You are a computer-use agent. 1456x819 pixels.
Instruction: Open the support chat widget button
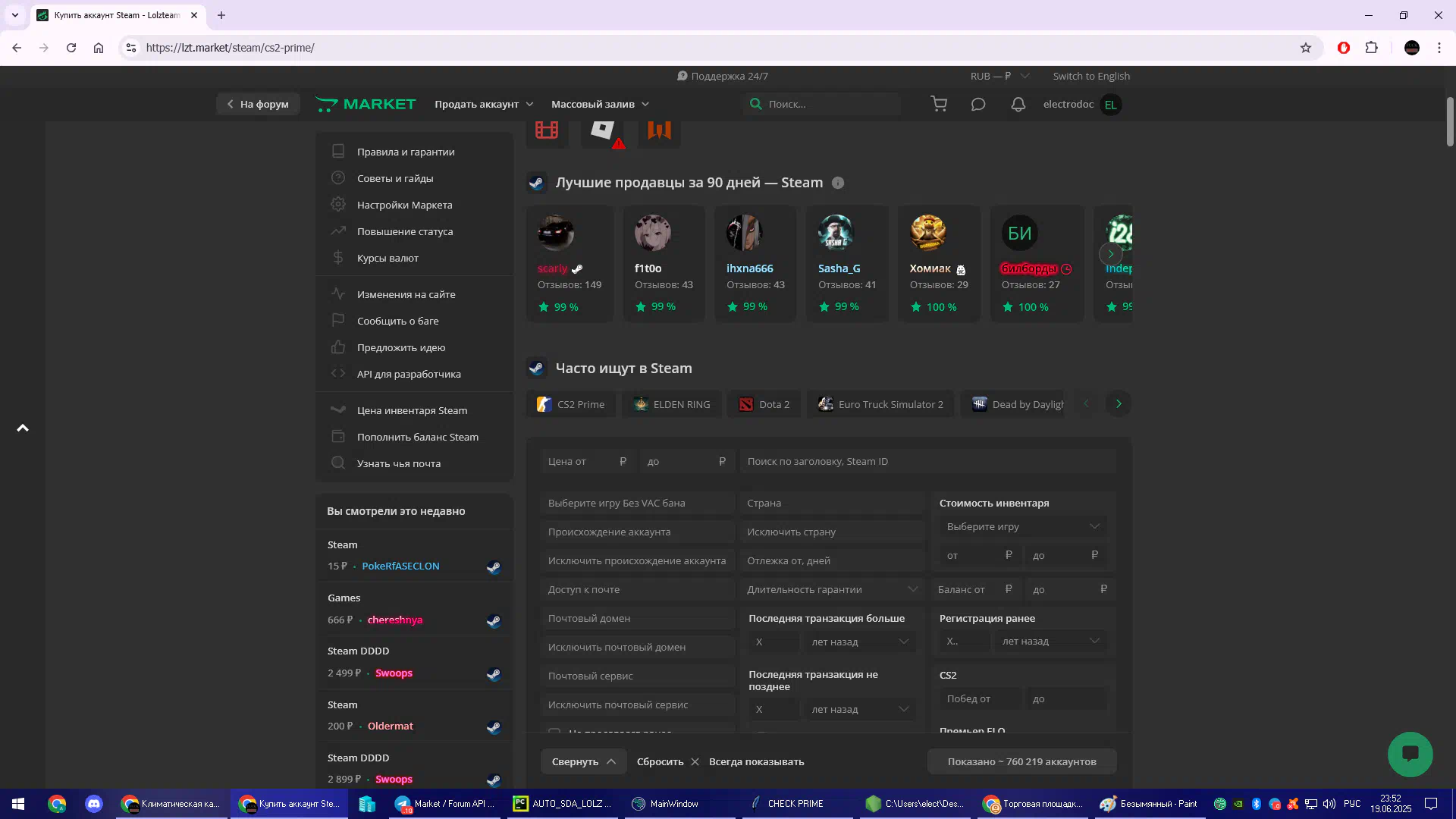click(x=1410, y=754)
